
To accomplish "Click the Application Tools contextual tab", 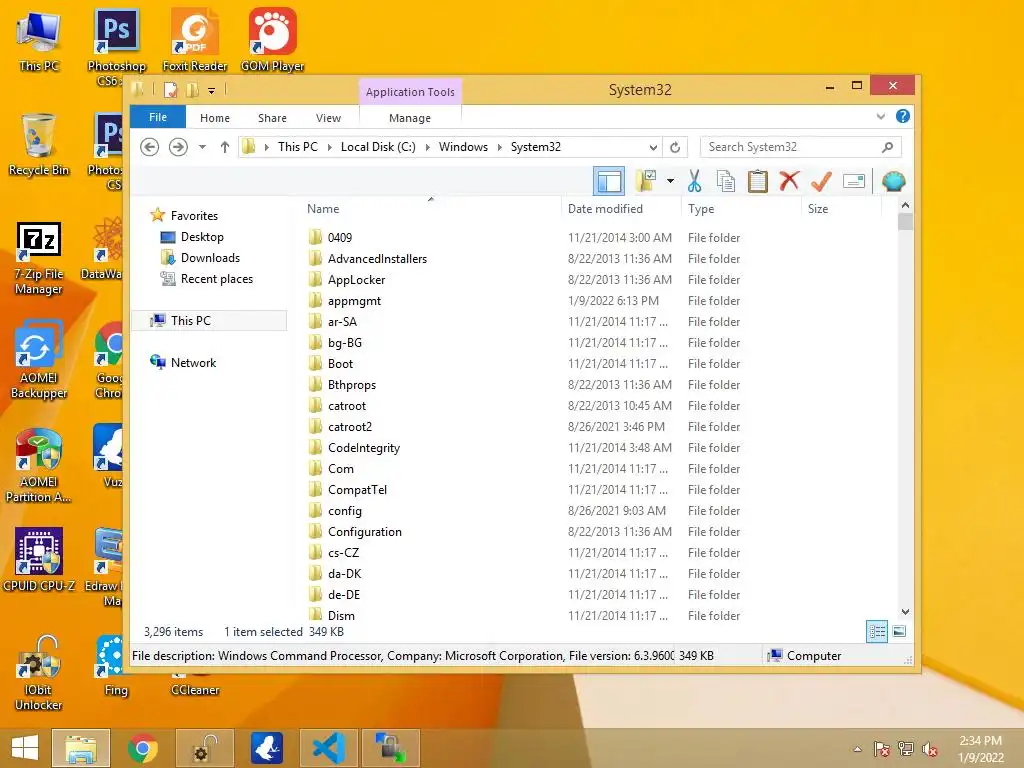I will click(410, 92).
